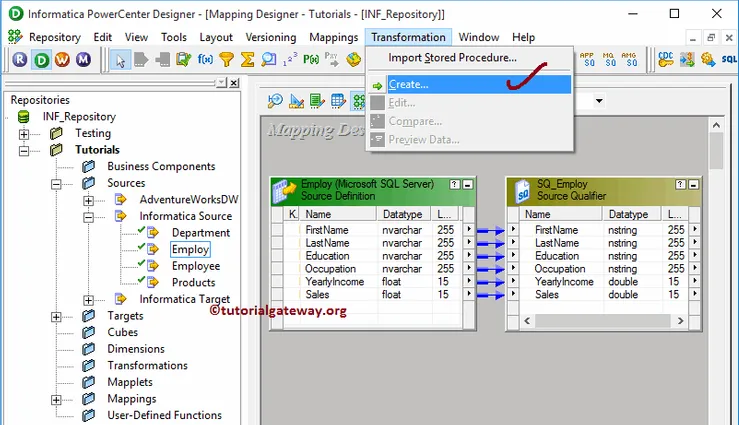Image resolution: width=739 pixels, height=425 pixels.
Task: Click the AMG SQ toolbar icon
Action: pyautogui.click(x=630, y=59)
